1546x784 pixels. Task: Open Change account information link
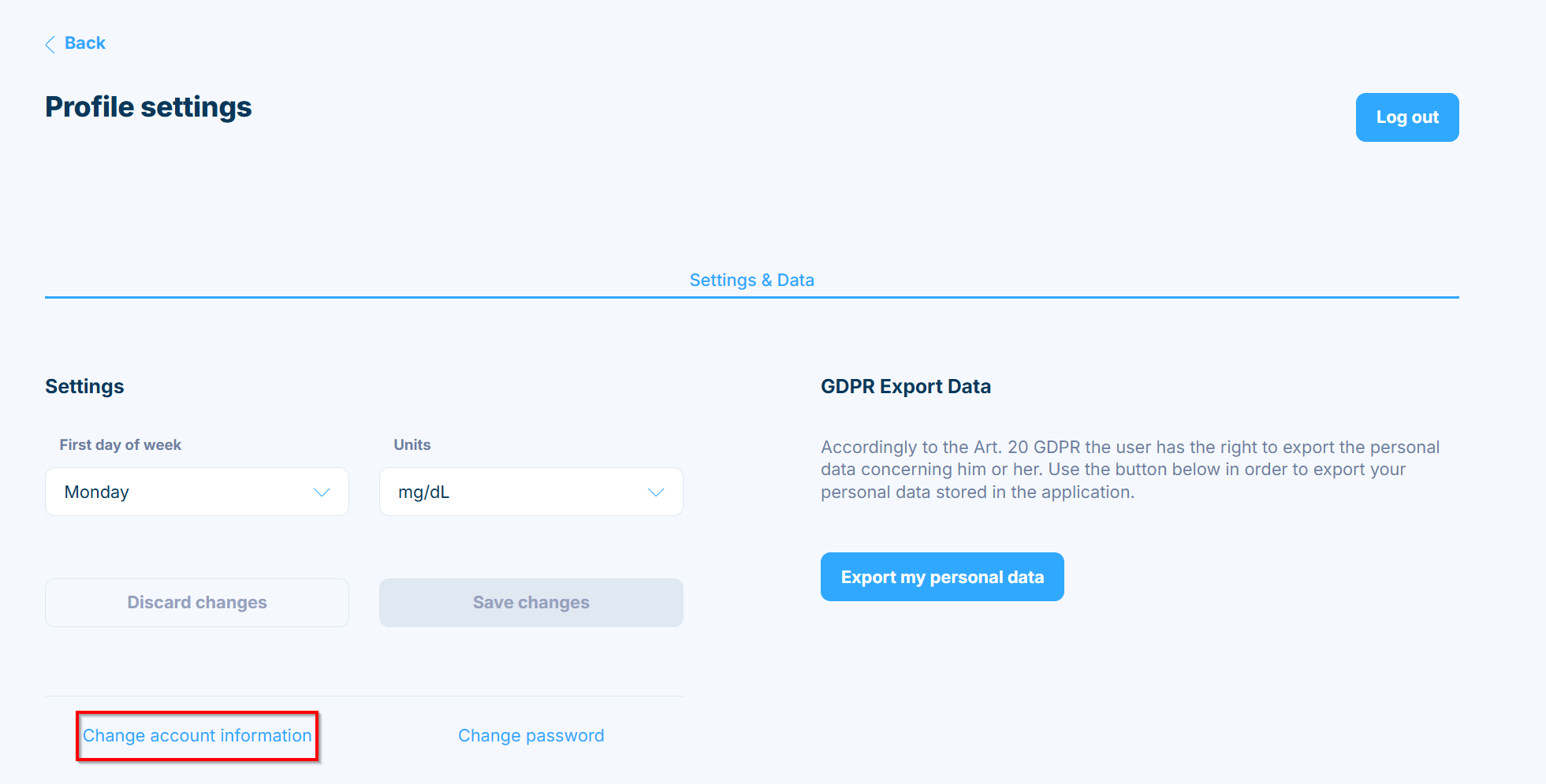coord(197,736)
